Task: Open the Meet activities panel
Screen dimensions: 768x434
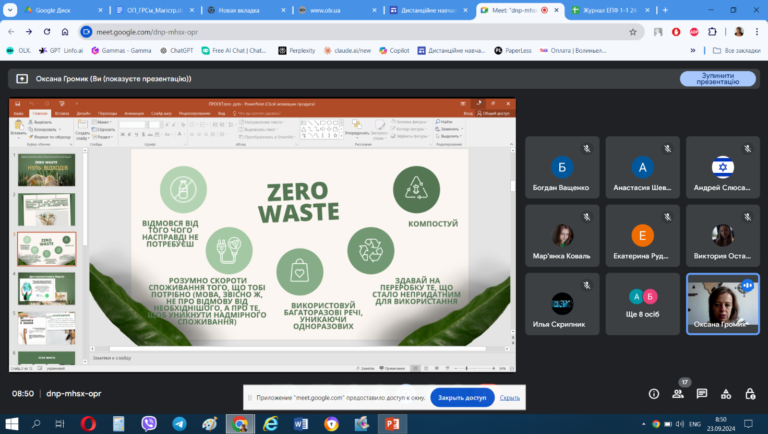Action: coord(726,394)
